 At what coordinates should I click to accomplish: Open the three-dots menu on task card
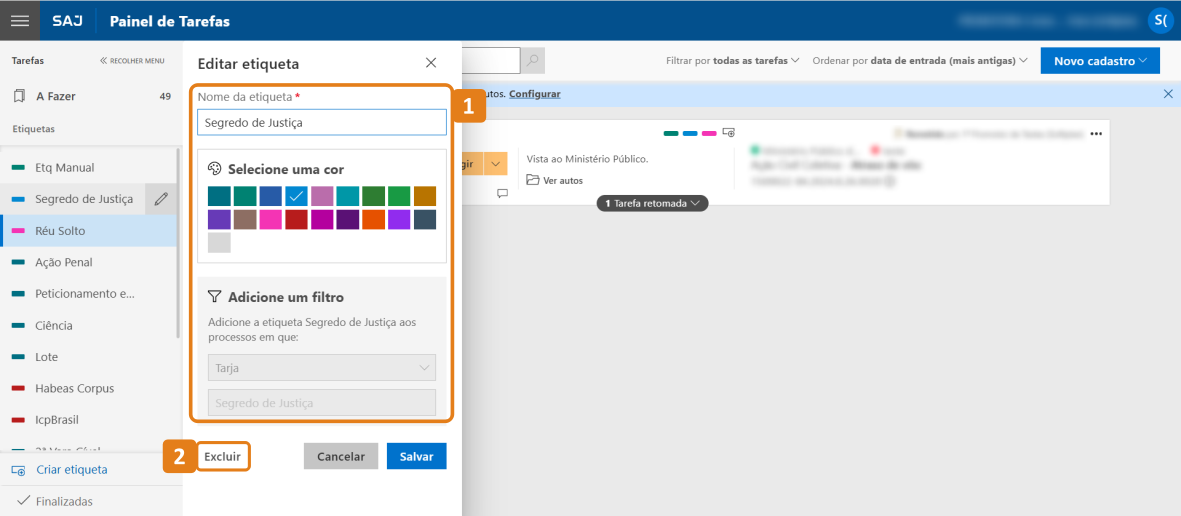[1096, 134]
